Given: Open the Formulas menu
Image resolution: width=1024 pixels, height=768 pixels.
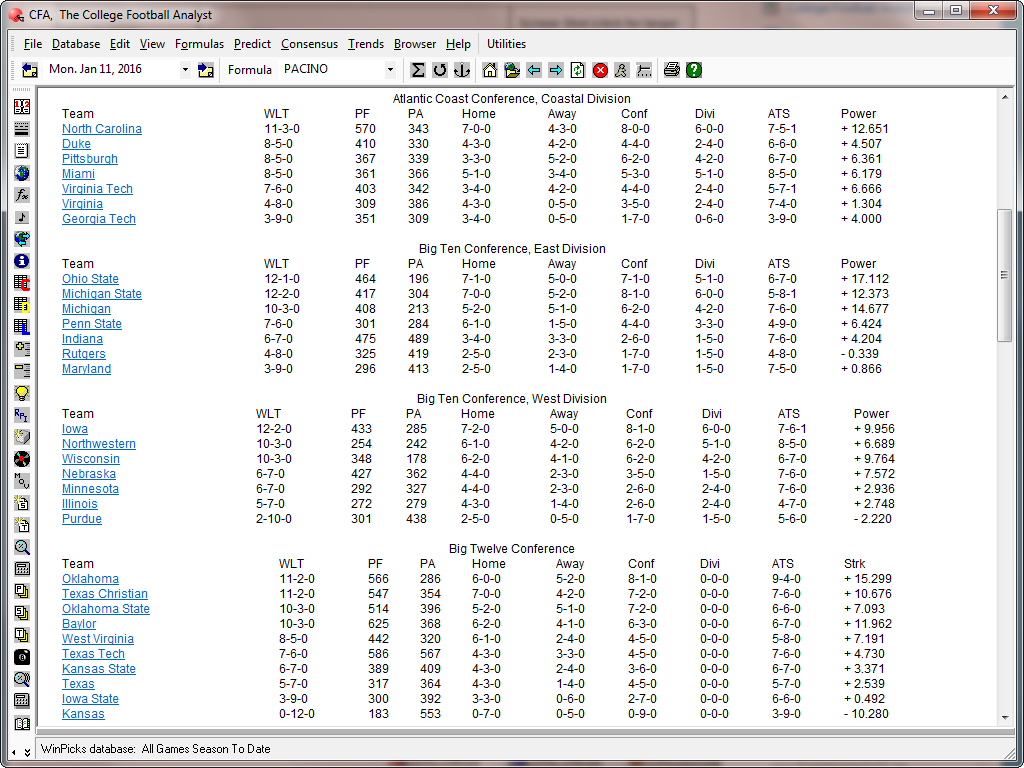Looking at the screenshot, I should pos(199,44).
